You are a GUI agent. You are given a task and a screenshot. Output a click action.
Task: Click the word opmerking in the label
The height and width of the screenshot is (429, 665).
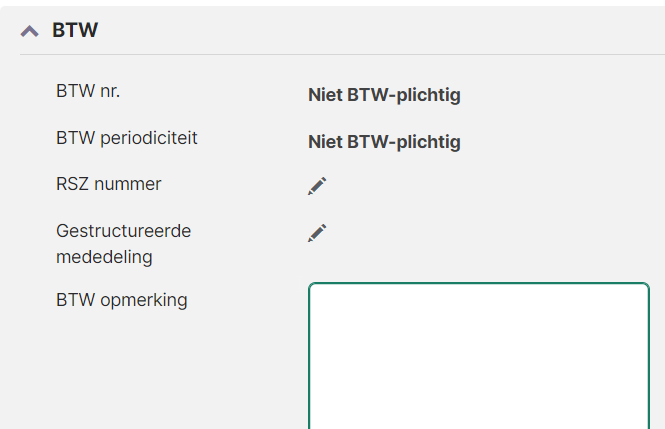click(x=144, y=301)
